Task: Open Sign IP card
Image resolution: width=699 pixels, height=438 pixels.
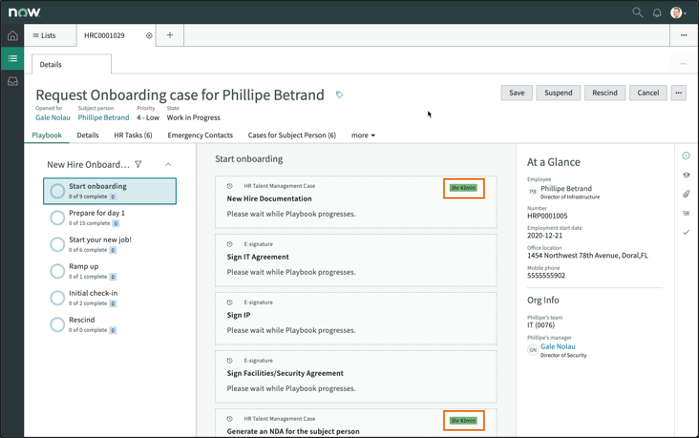Action: 356,319
